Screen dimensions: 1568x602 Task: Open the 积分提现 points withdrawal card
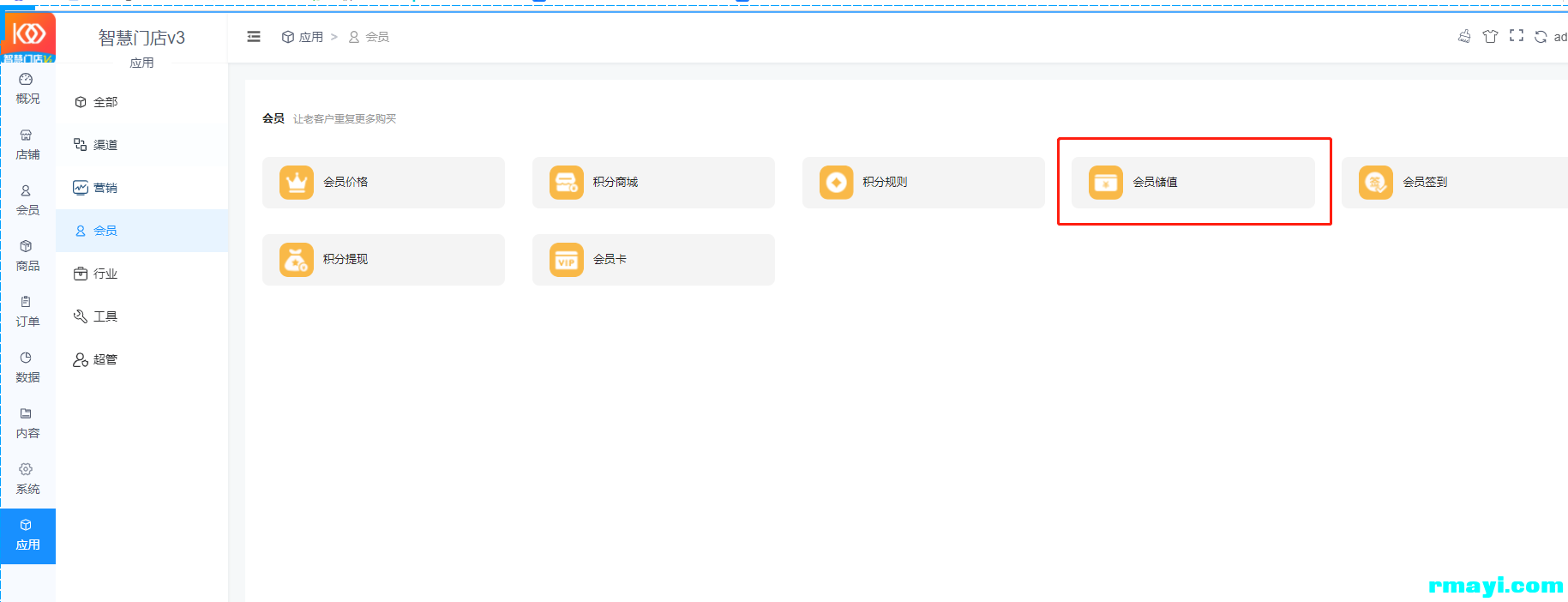[383, 260]
